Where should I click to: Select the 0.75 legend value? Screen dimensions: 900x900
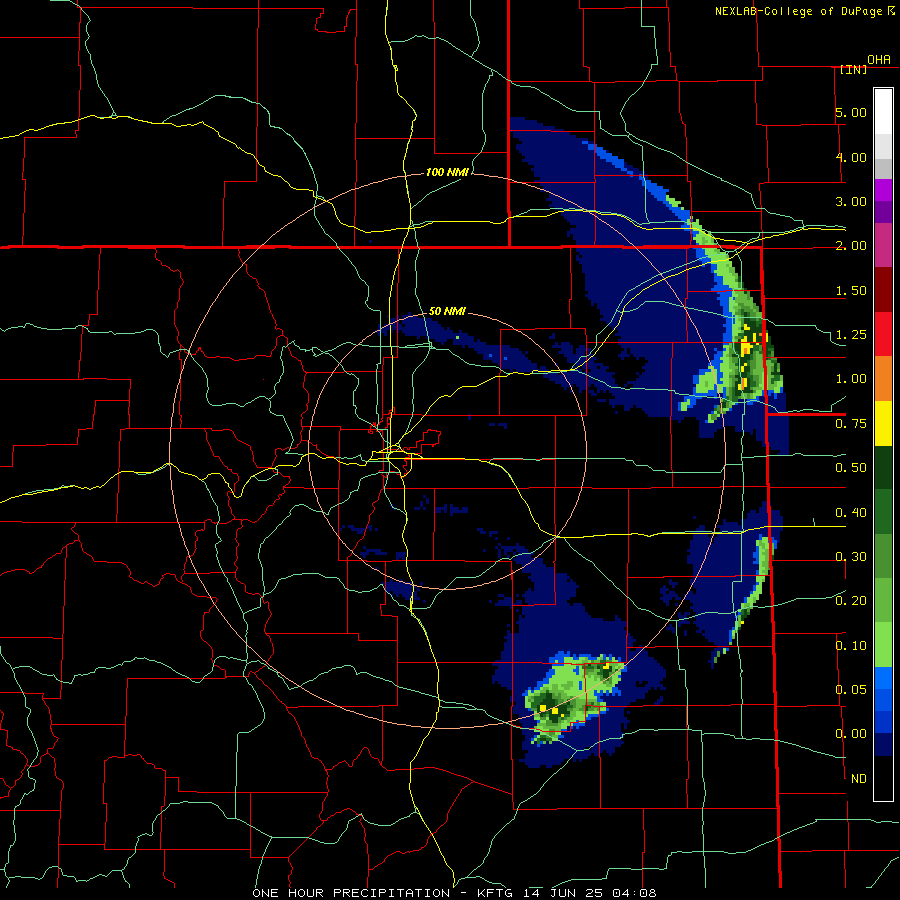pos(851,423)
